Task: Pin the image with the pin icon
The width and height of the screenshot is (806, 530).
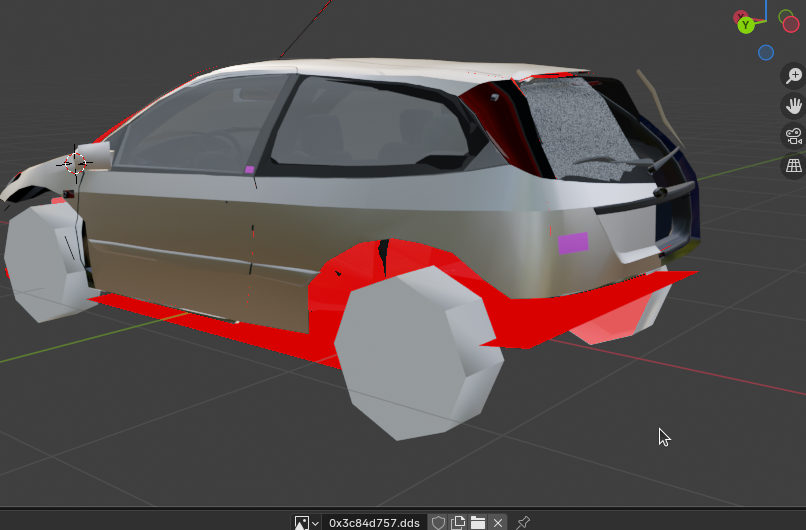Action: coord(522,522)
